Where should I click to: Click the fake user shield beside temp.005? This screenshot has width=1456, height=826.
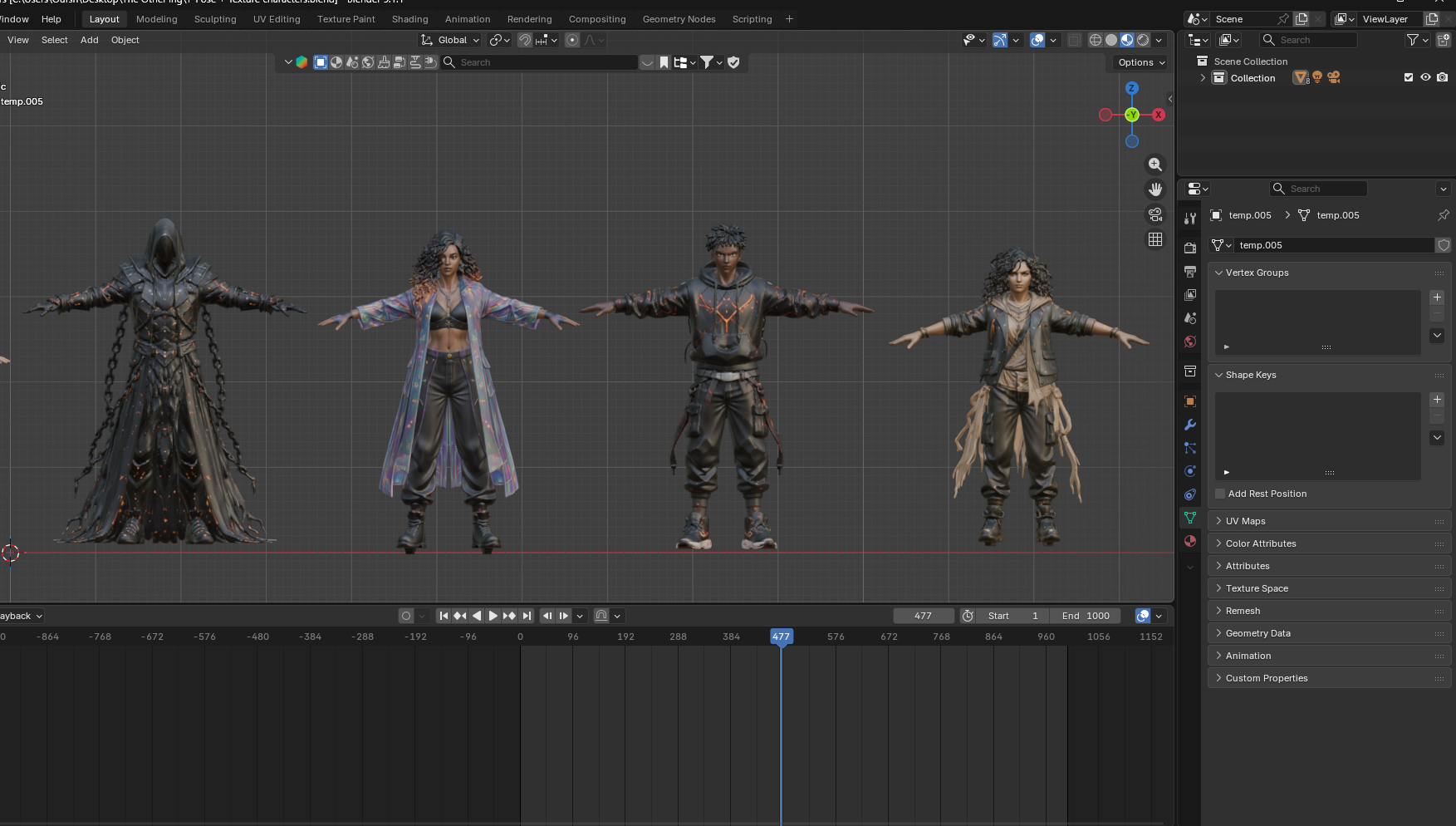tap(1444, 245)
